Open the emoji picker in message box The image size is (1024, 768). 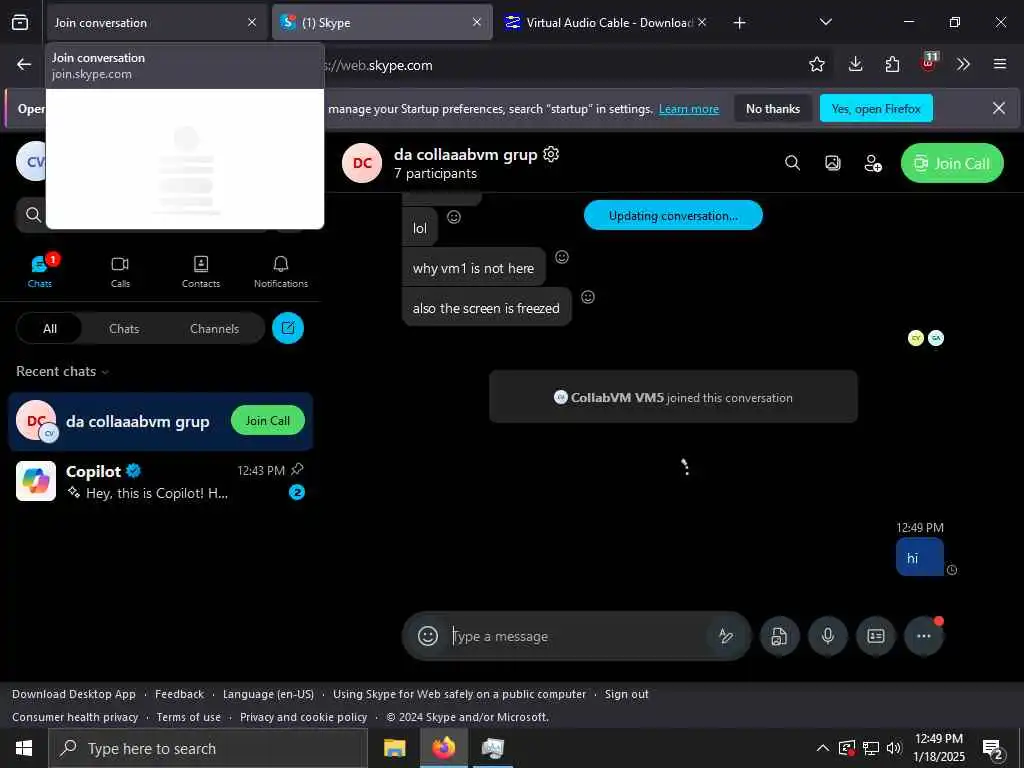point(428,635)
